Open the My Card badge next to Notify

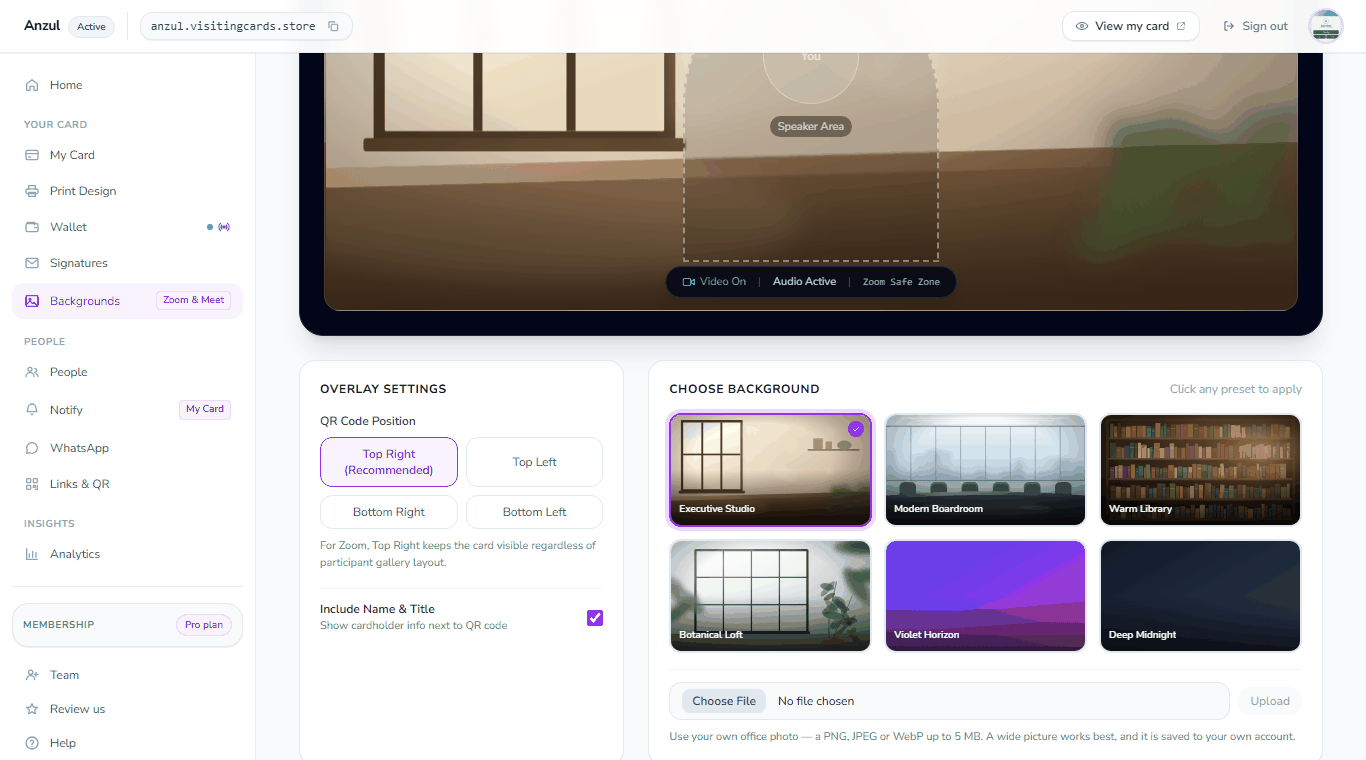pyautogui.click(x=205, y=409)
